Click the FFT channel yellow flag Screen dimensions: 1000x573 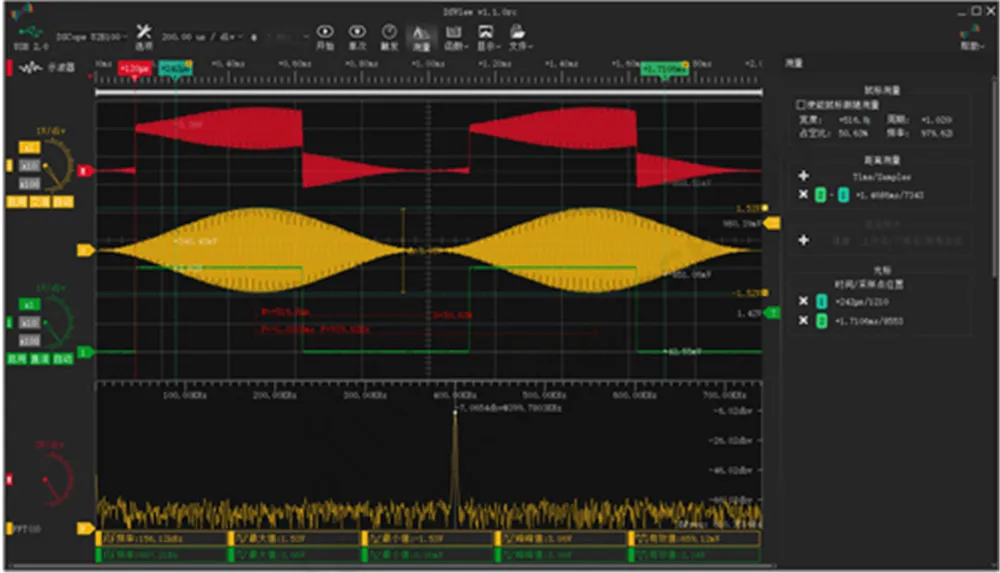tap(86, 528)
